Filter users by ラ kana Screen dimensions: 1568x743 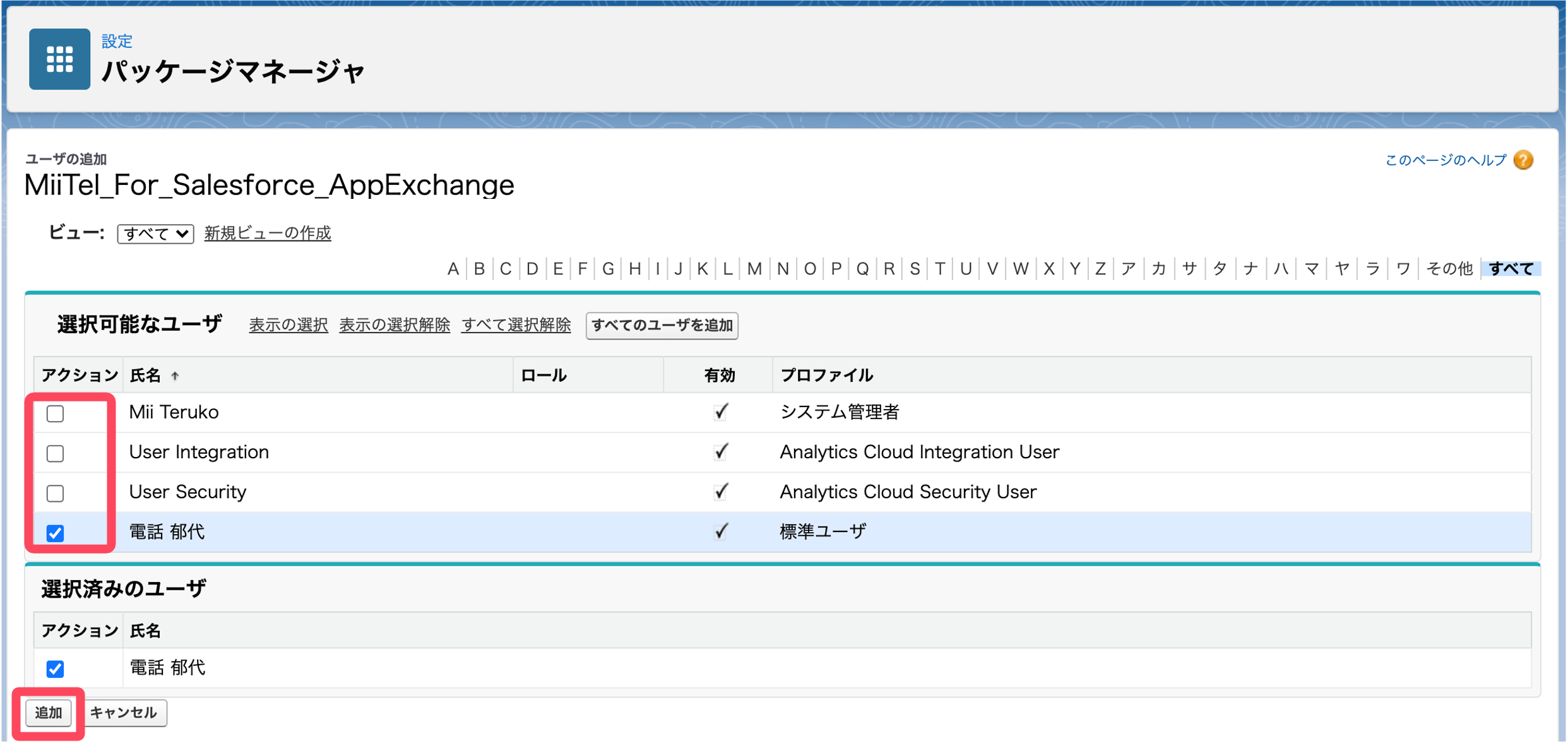click(x=1372, y=269)
